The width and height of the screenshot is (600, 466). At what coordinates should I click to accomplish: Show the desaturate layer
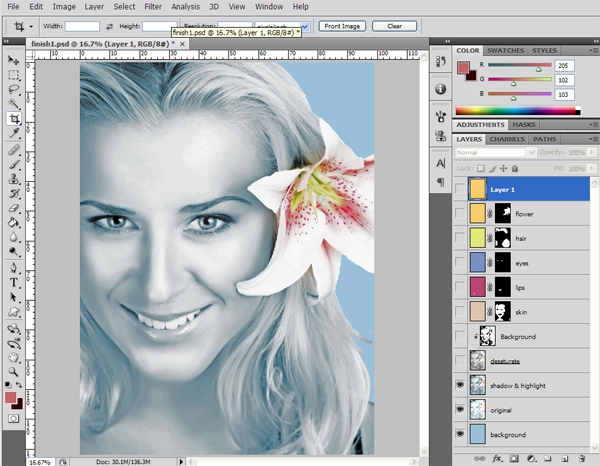pos(460,360)
